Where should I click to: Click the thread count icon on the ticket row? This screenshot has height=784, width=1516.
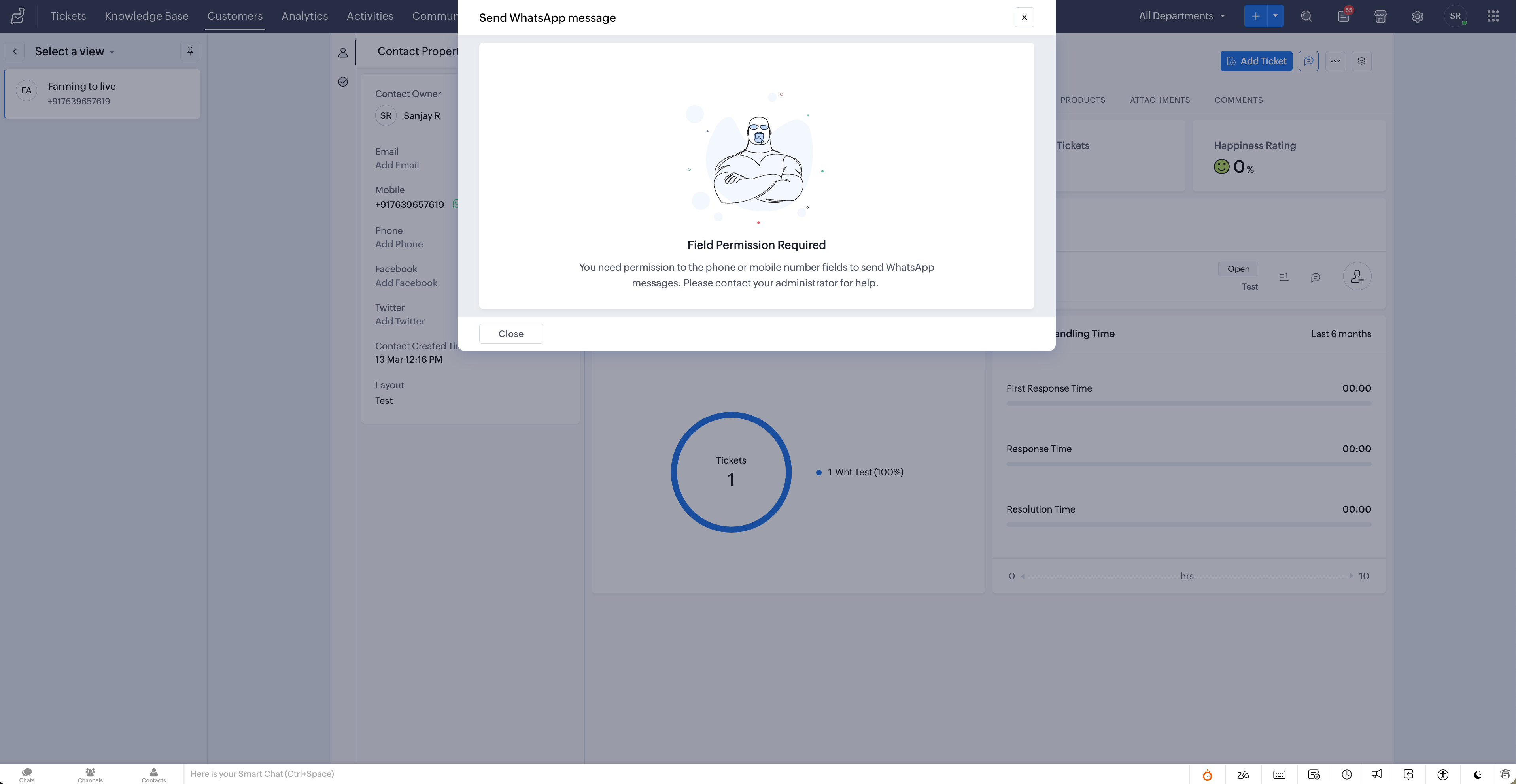pyautogui.click(x=1283, y=277)
